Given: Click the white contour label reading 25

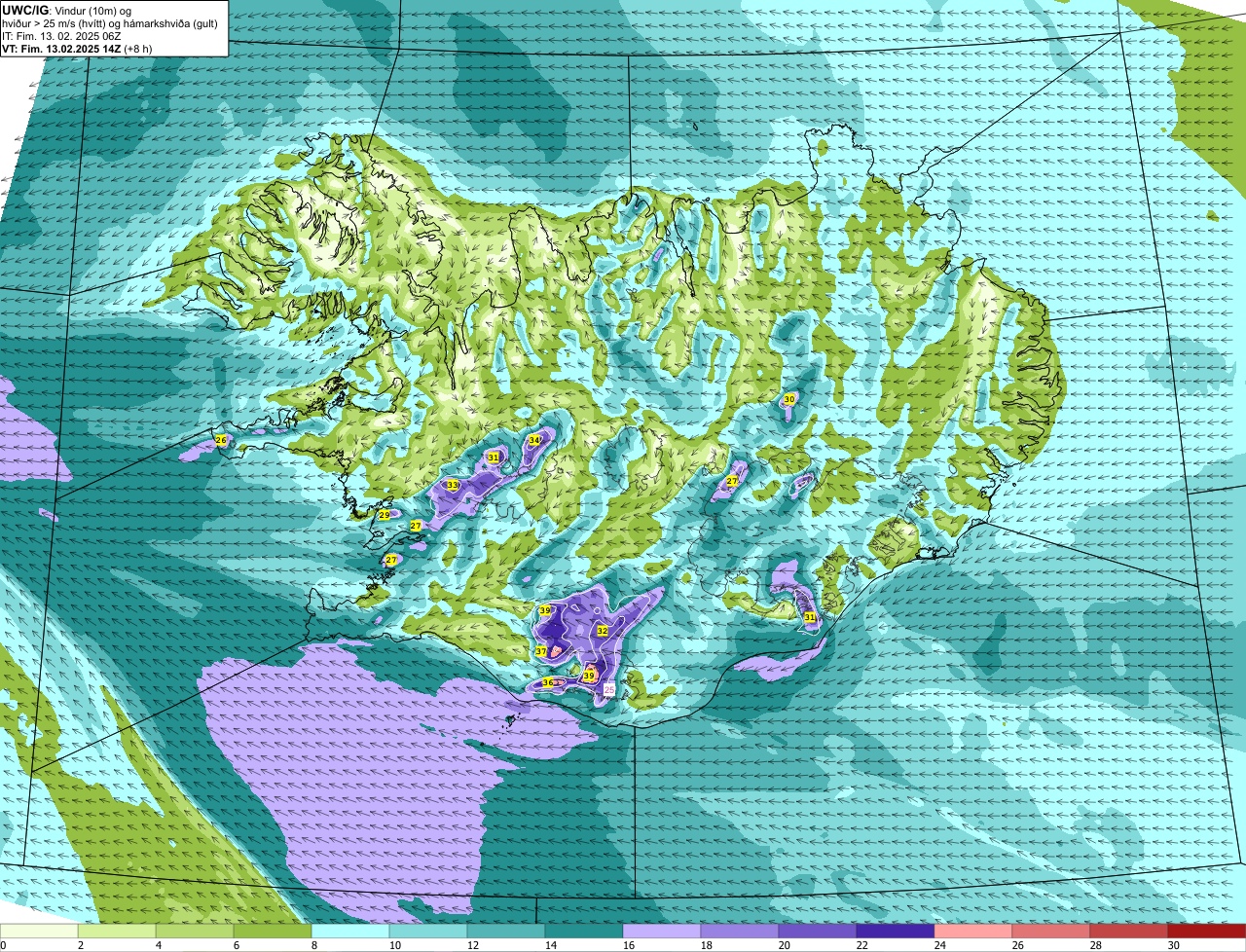Looking at the screenshot, I should [x=609, y=689].
